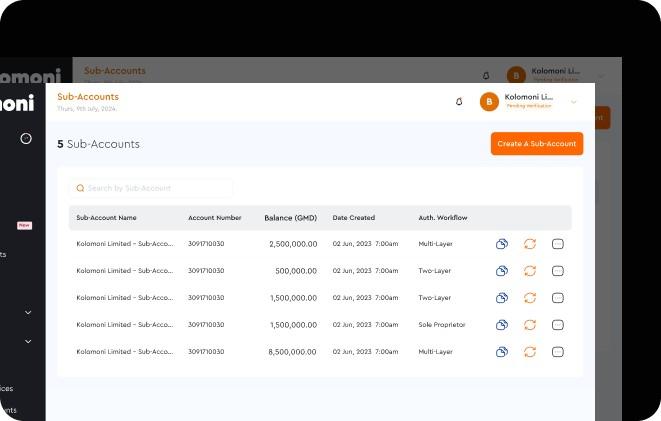Image resolution: width=661 pixels, height=421 pixels.
Task: Click transfer arrows icon for Sole Proprietor row
Action: tap(530, 324)
